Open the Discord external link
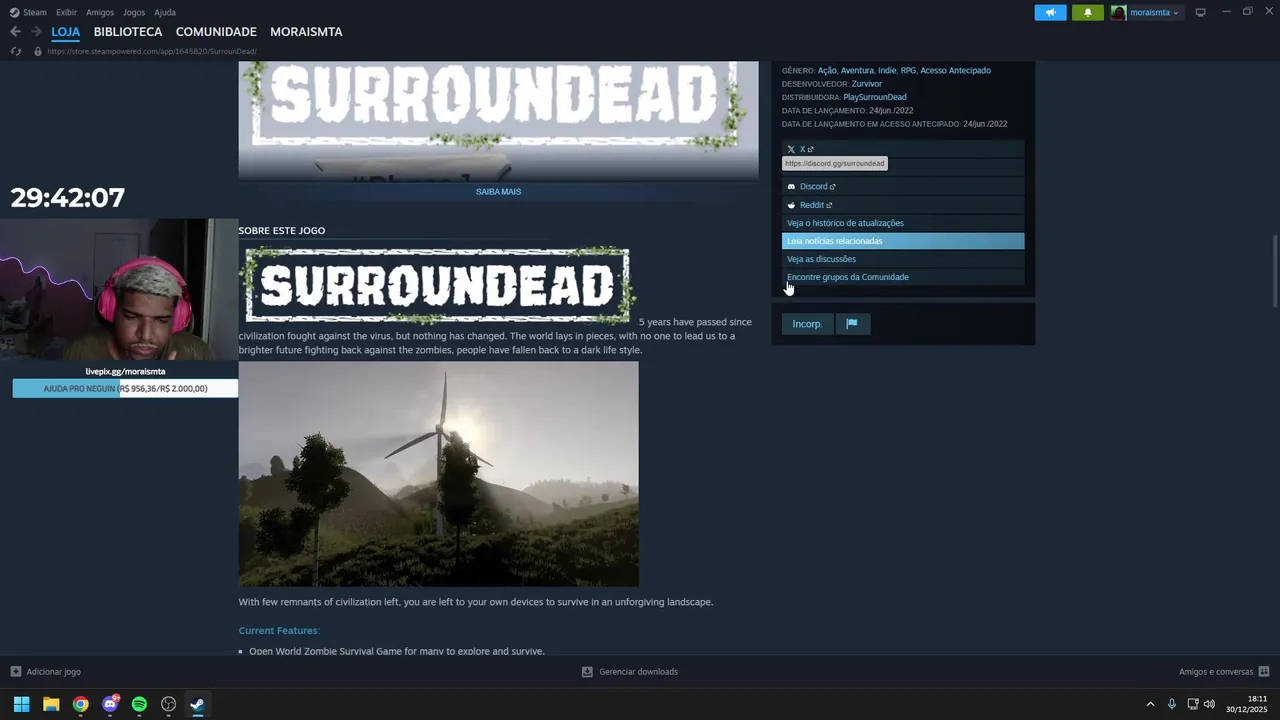 pos(903,186)
